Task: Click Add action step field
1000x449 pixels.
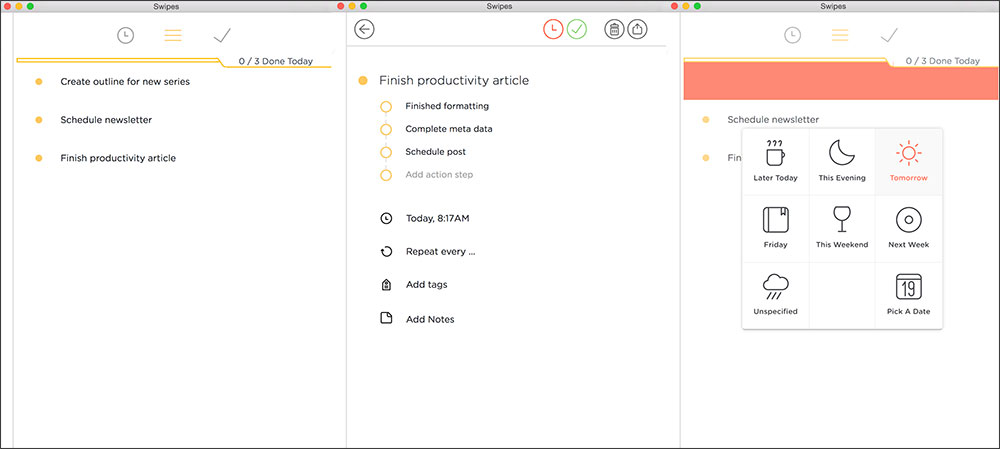Action: pos(439,175)
